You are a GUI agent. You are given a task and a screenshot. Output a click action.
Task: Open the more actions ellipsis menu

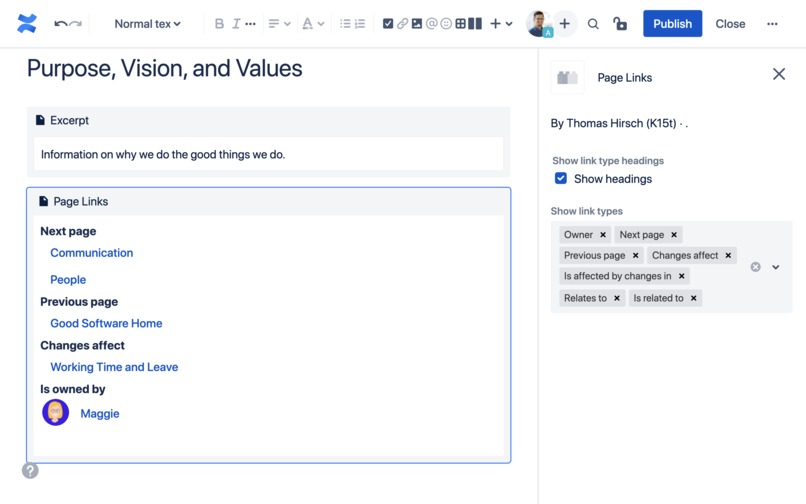click(772, 24)
